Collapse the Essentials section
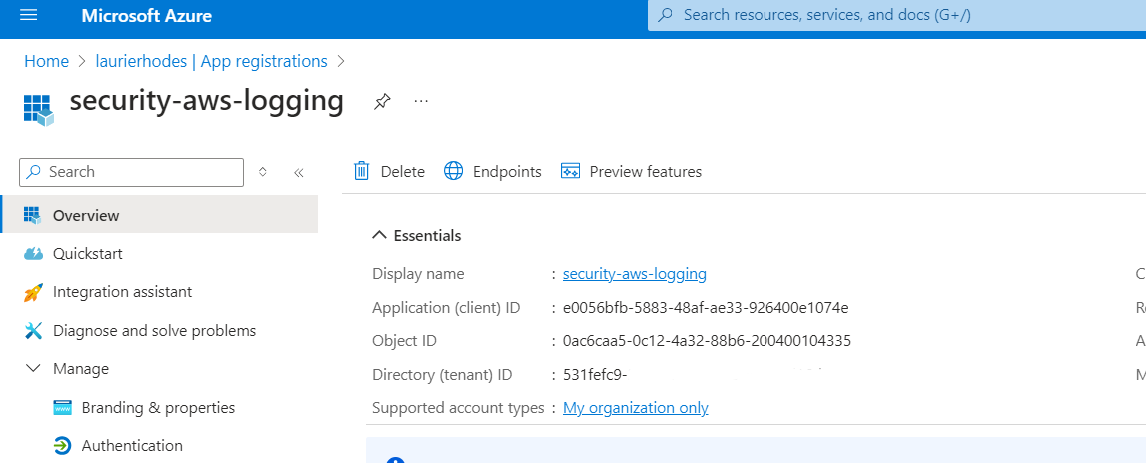This screenshot has height=463, width=1146. coord(379,236)
